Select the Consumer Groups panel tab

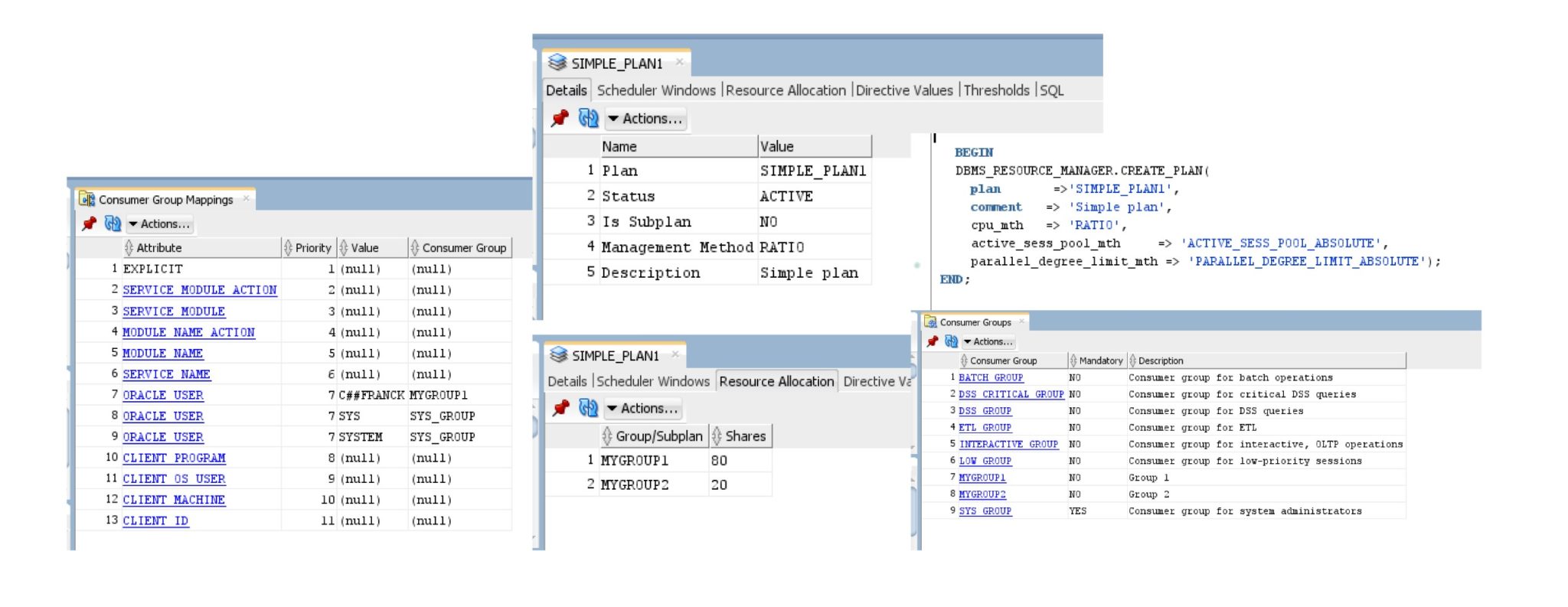pos(975,322)
